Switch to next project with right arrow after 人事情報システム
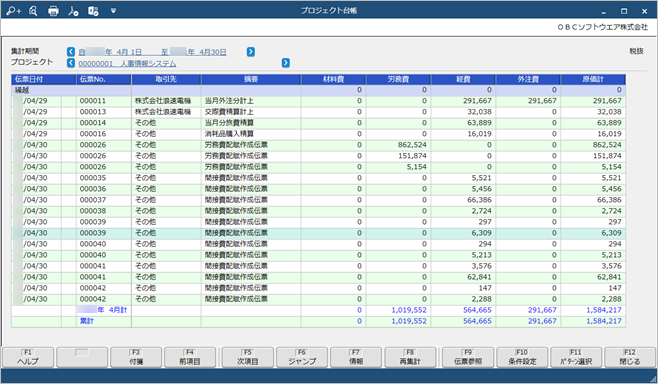 (285, 63)
